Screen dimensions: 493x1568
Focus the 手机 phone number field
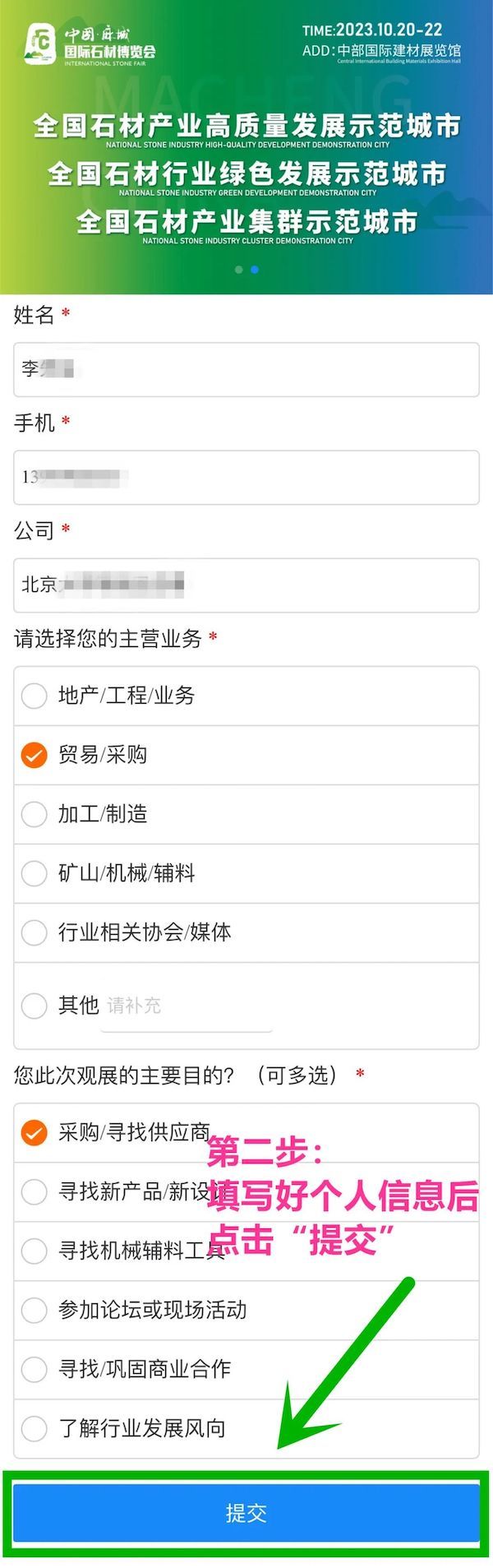point(246,477)
